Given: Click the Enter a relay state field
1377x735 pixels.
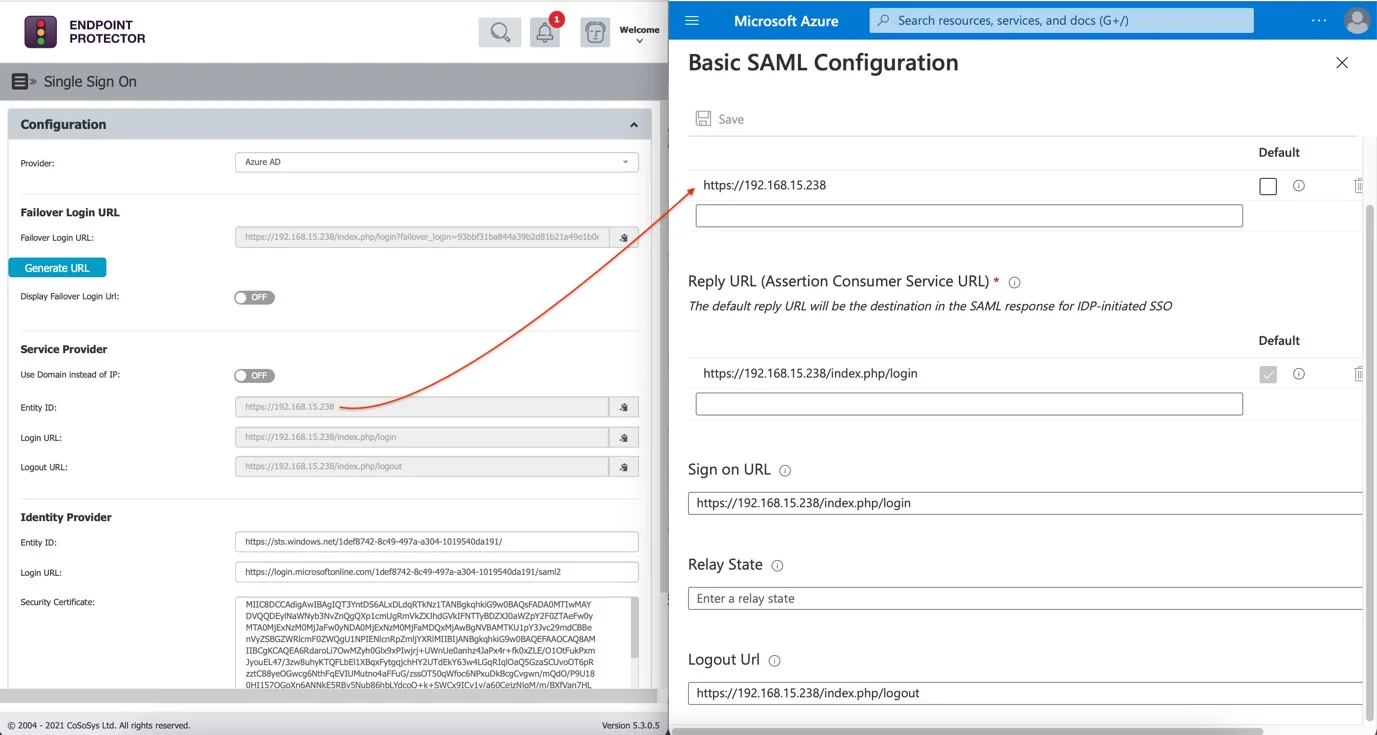Looking at the screenshot, I should point(1025,598).
